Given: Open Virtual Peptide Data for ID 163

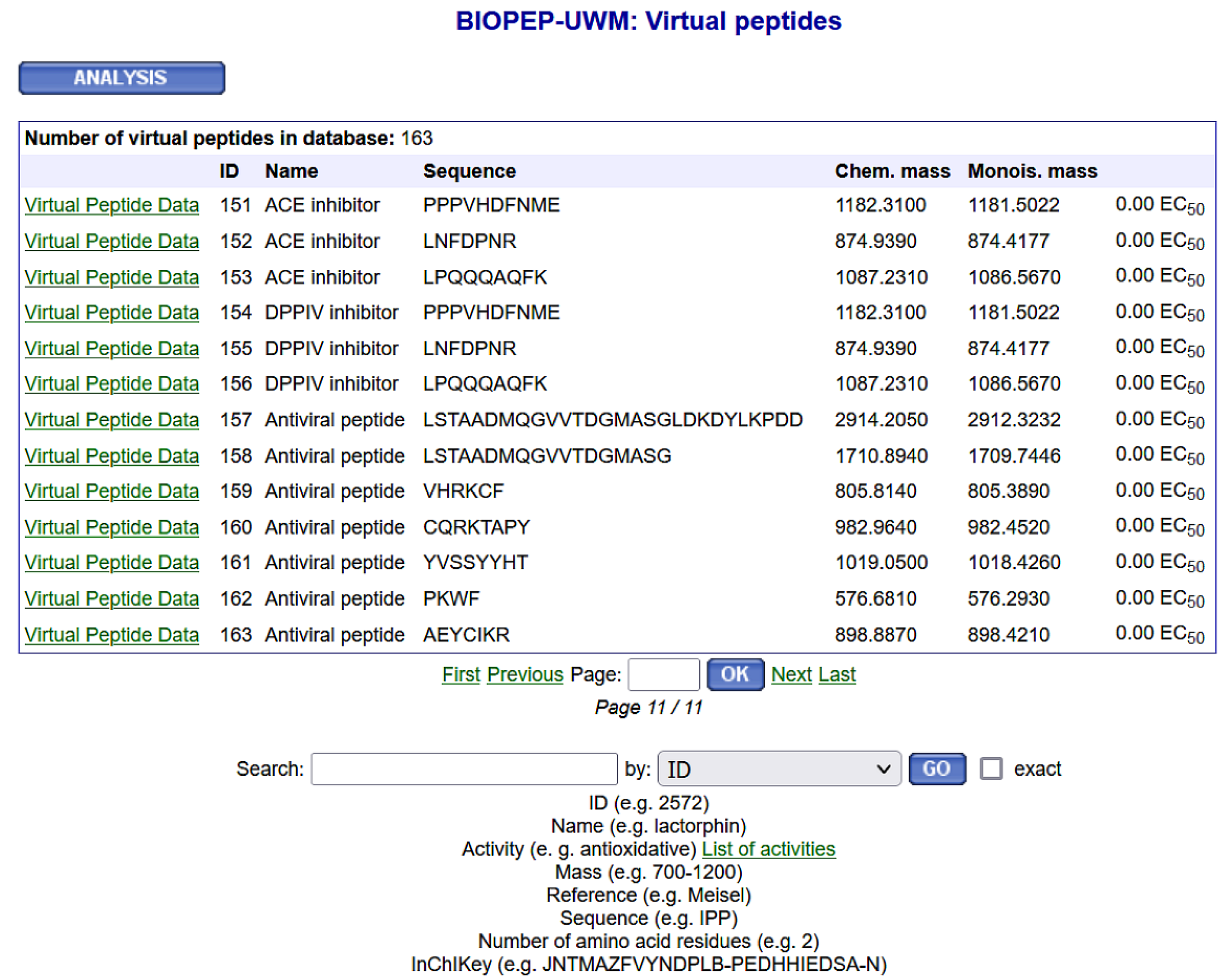Looking at the screenshot, I should tap(112, 635).
